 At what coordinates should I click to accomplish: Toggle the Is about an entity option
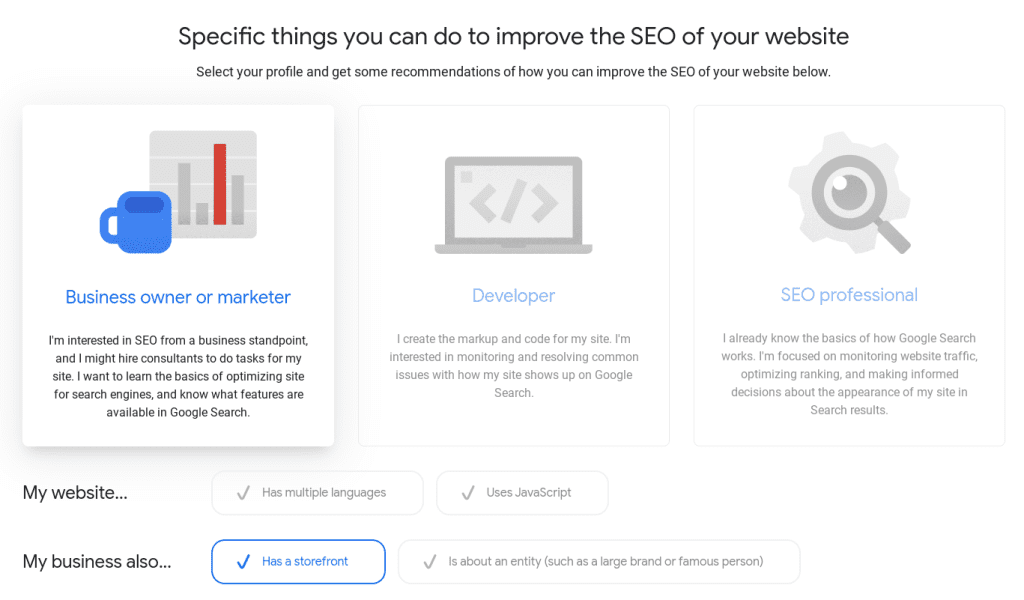coord(599,561)
